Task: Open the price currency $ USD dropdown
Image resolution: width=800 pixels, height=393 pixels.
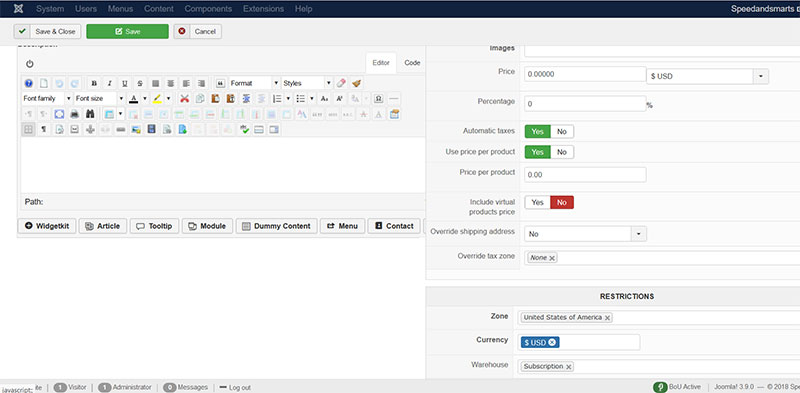Action: click(x=707, y=77)
